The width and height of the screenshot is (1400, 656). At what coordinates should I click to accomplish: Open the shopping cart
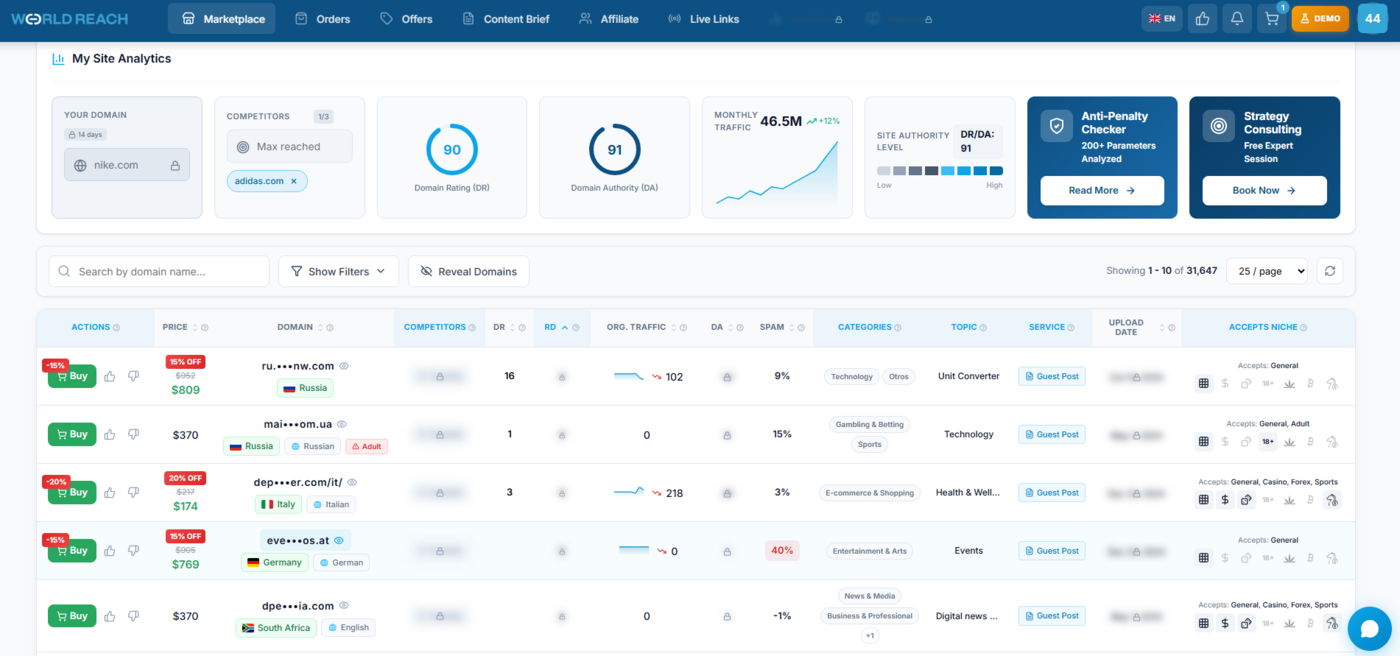[x=1272, y=19]
